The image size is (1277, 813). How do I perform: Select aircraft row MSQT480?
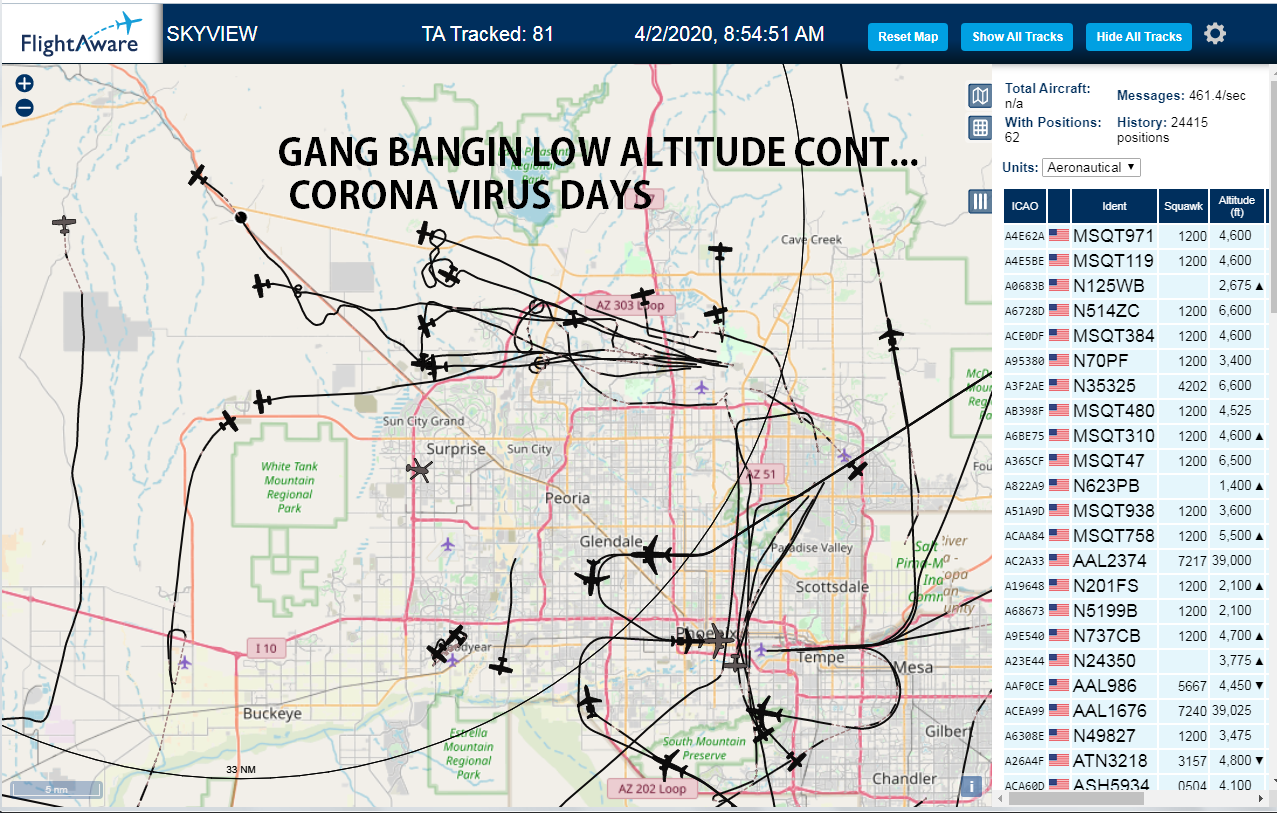point(1136,411)
